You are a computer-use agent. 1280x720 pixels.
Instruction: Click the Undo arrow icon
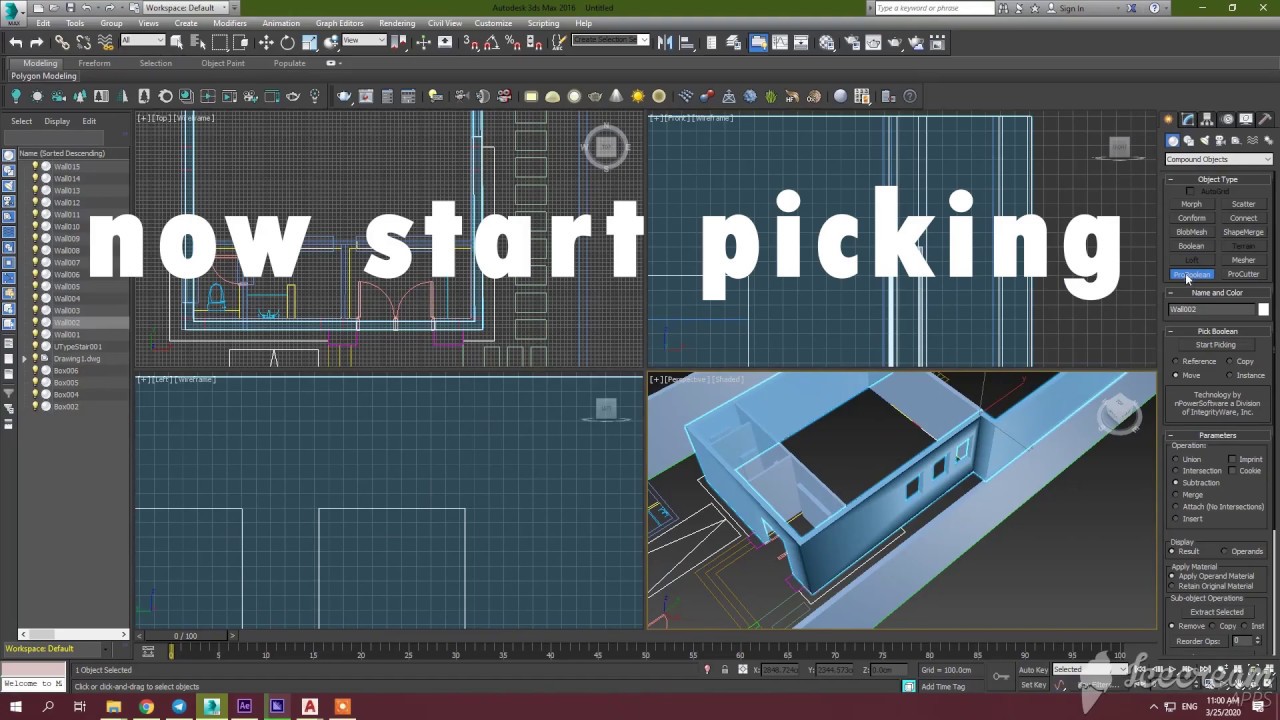coord(16,42)
